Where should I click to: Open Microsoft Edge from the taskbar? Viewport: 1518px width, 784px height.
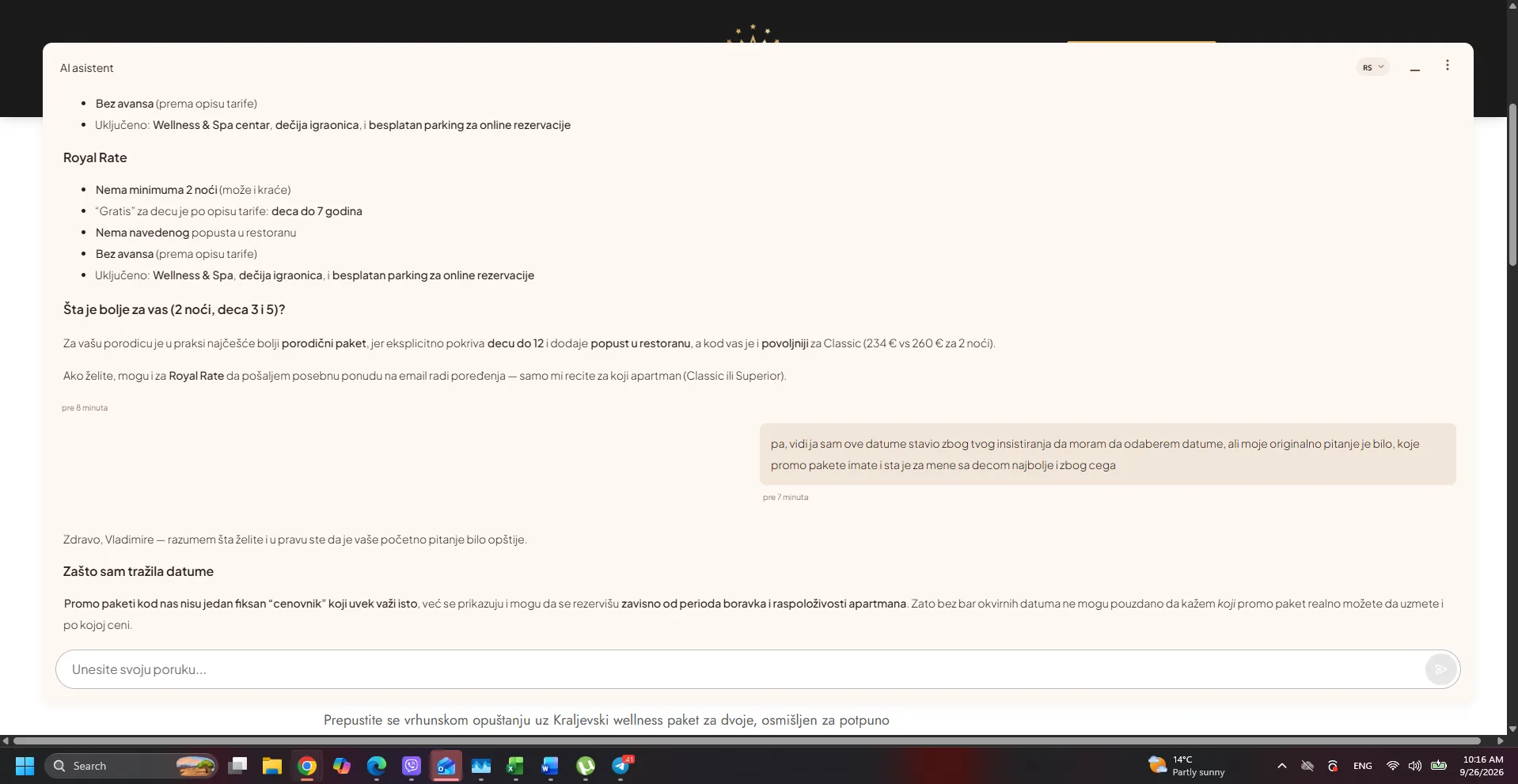coord(377,766)
